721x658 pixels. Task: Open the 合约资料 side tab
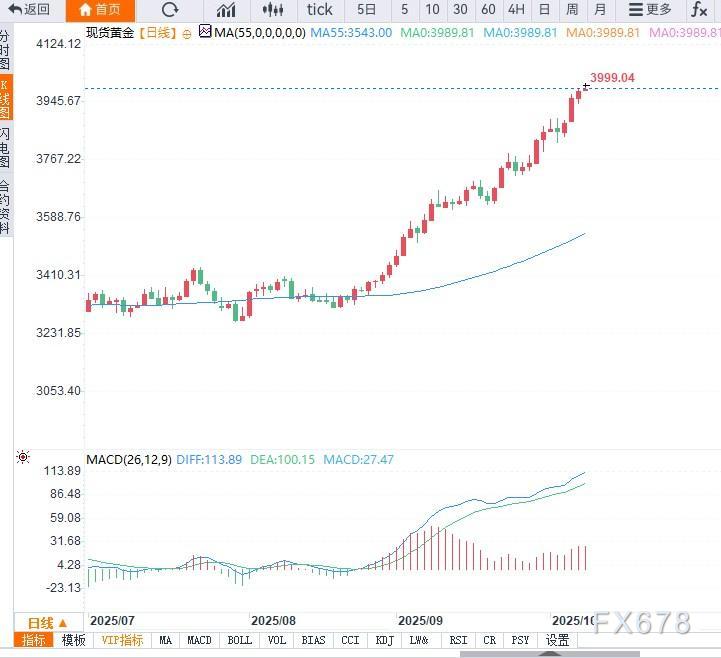pos(6,206)
